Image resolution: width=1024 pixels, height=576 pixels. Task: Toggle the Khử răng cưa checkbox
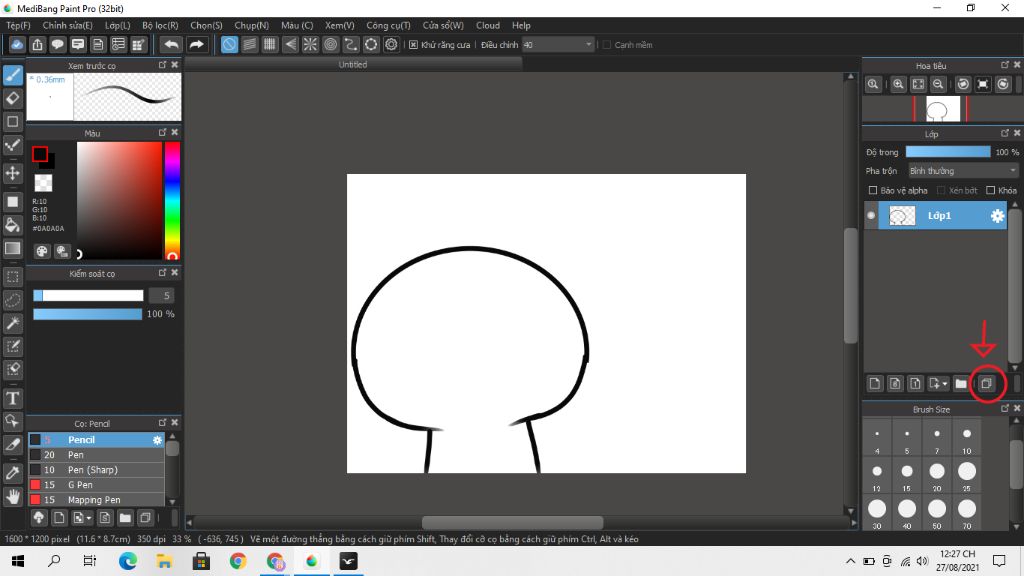point(413,45)
